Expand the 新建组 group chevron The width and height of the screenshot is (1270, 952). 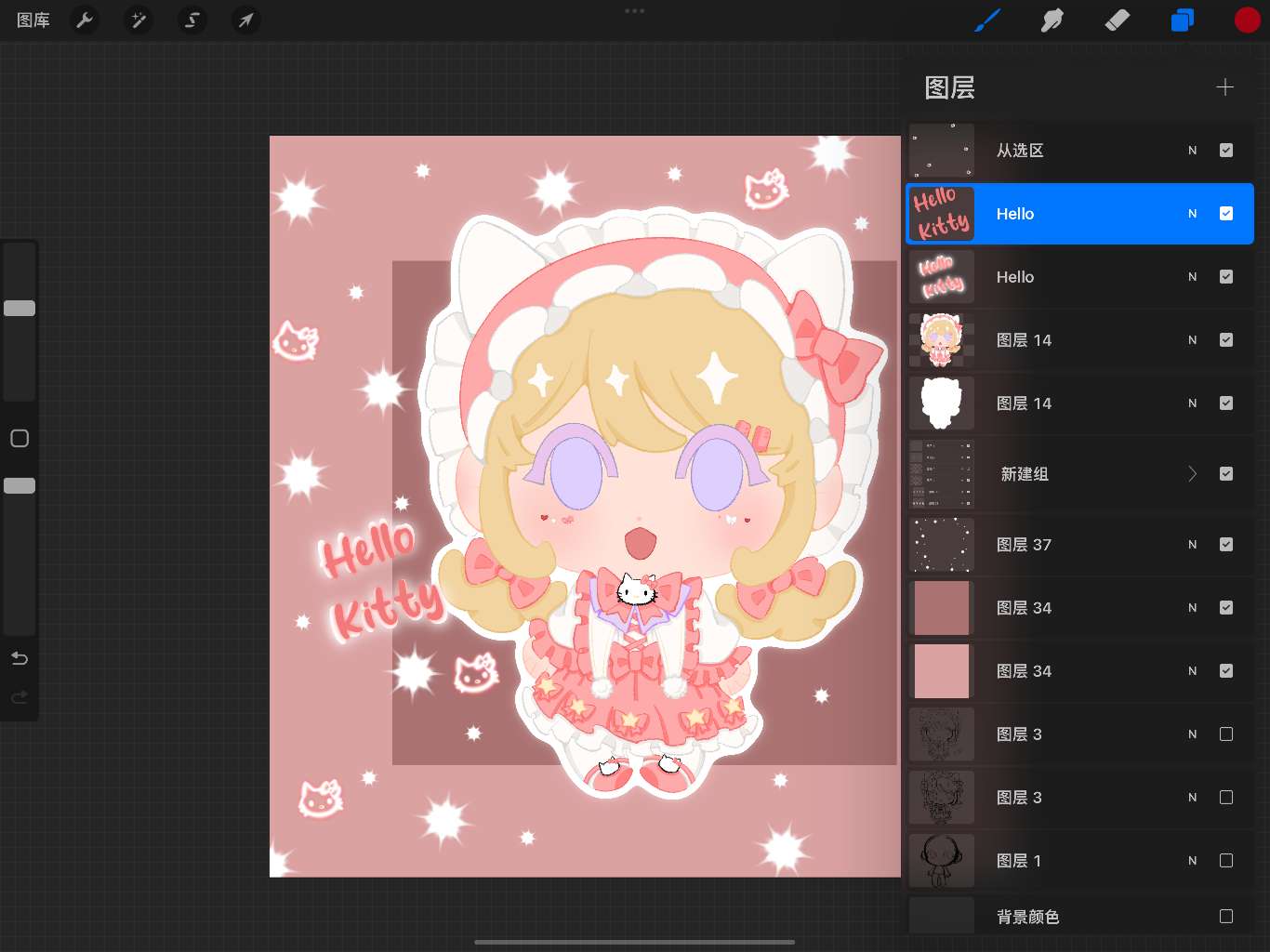1193,473
